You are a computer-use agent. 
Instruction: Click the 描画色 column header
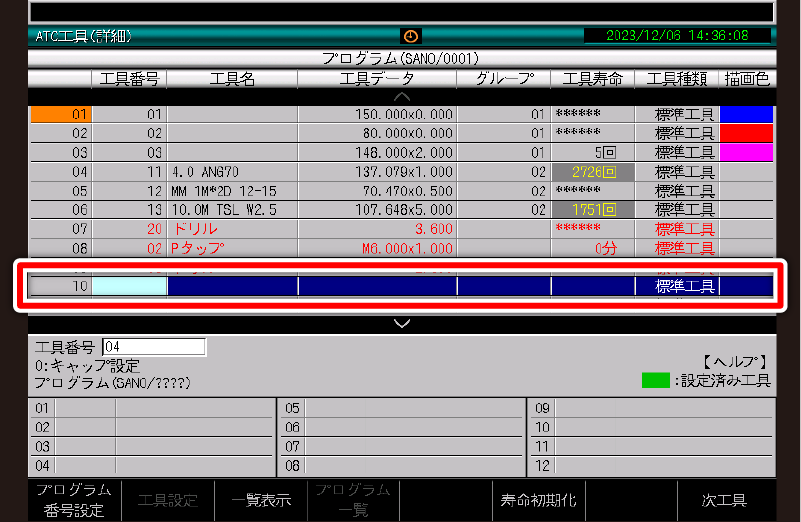(x=746, y=79)
